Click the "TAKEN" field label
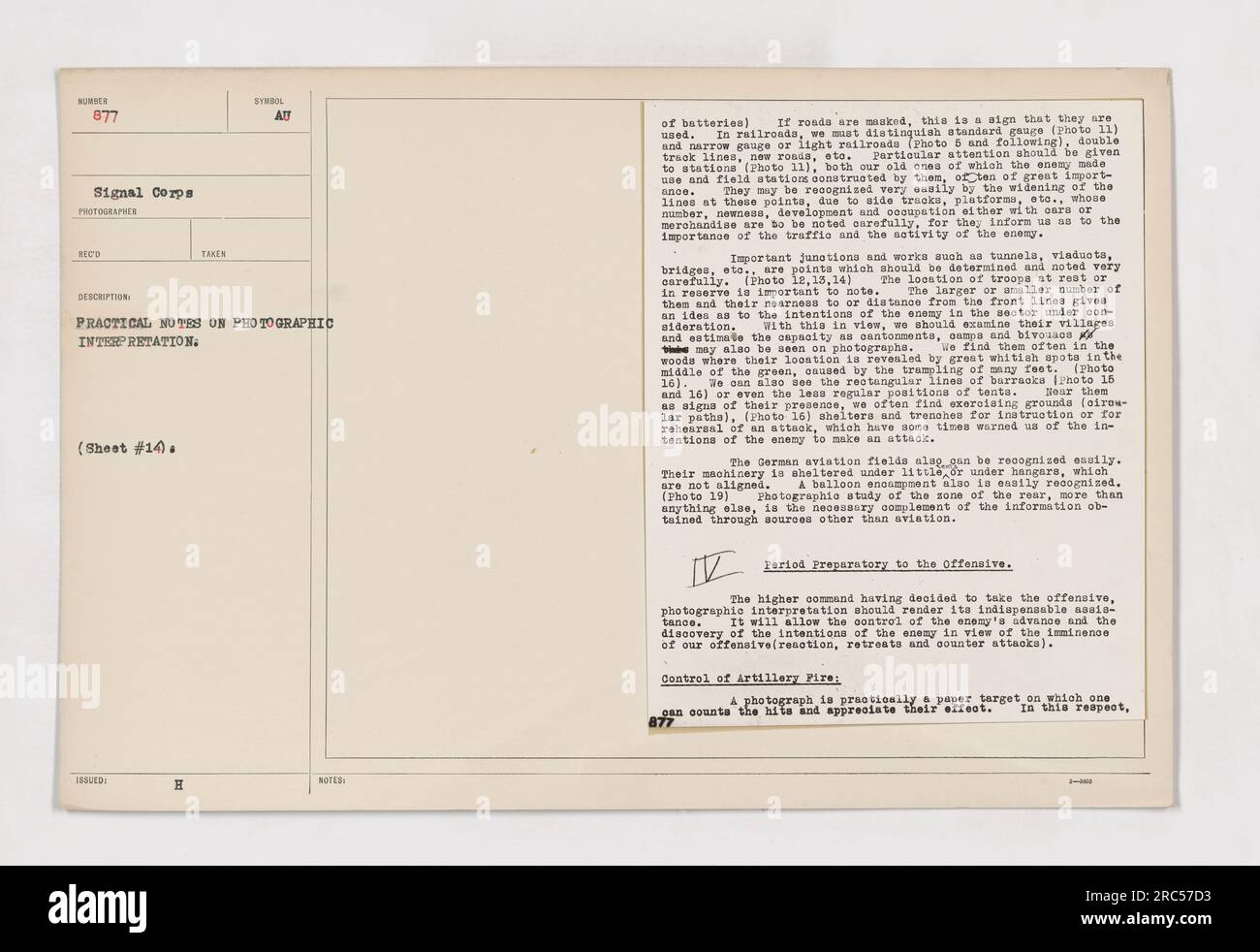Viewport: 1260px width, 952px height. tap(213, 253)
